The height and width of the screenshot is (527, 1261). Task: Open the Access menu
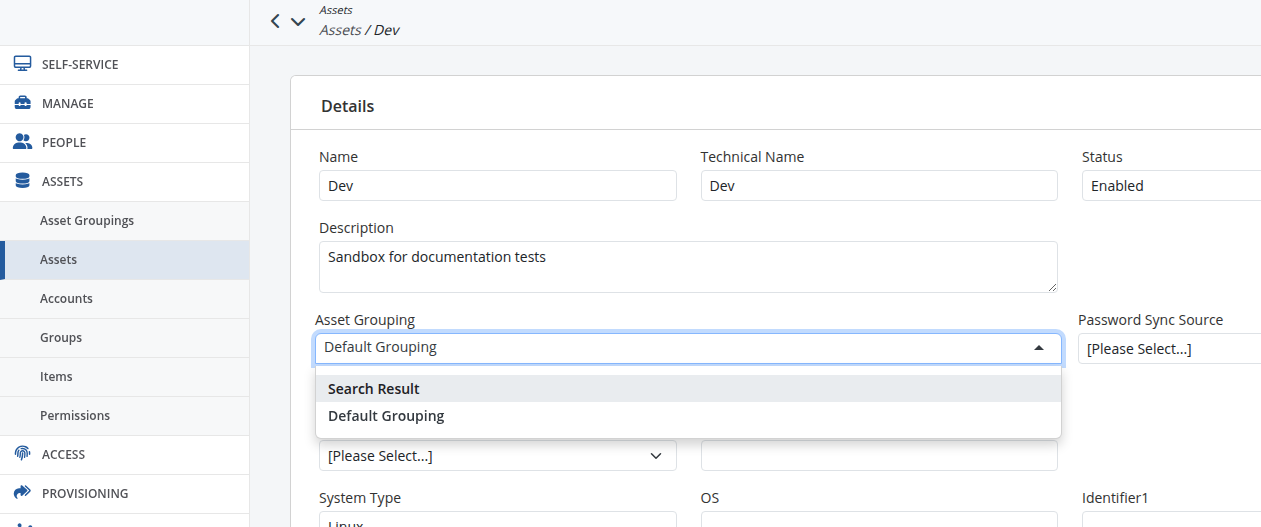click(x=124, y=454)
